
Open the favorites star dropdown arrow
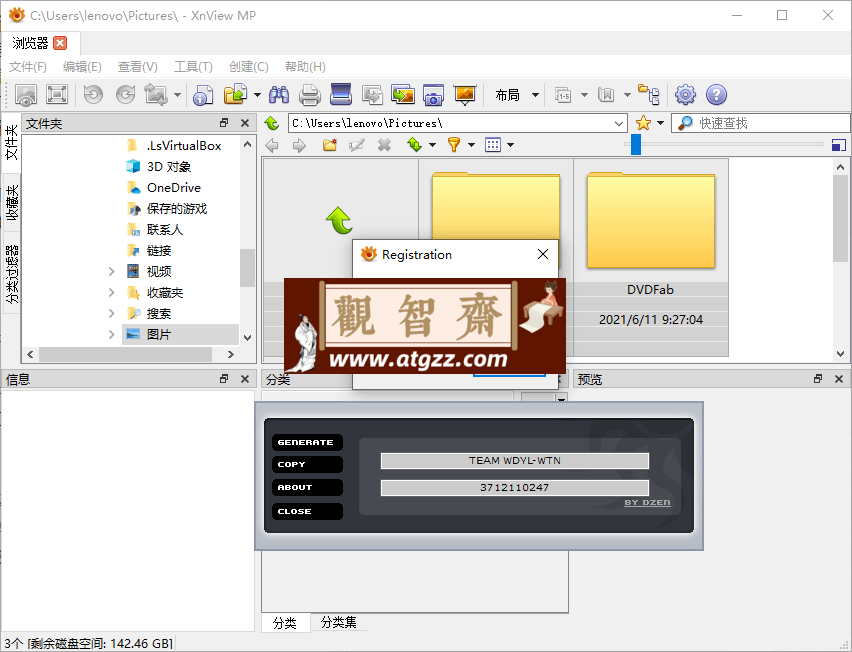pos(661,123)
